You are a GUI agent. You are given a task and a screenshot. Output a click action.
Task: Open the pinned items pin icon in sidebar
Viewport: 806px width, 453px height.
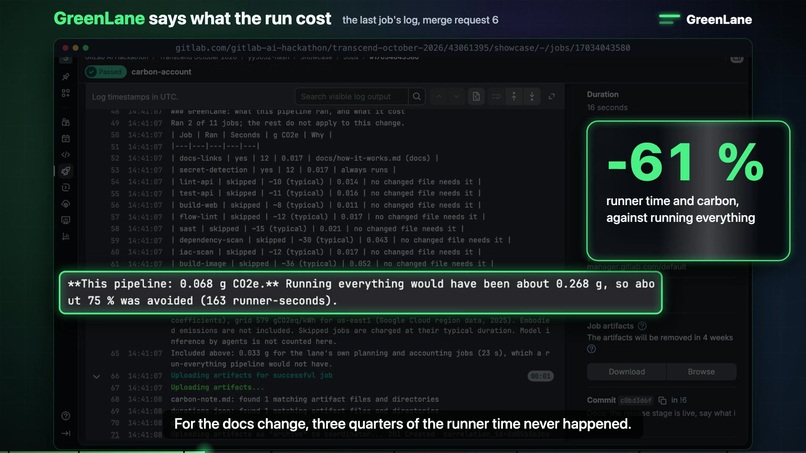point(66,77)
